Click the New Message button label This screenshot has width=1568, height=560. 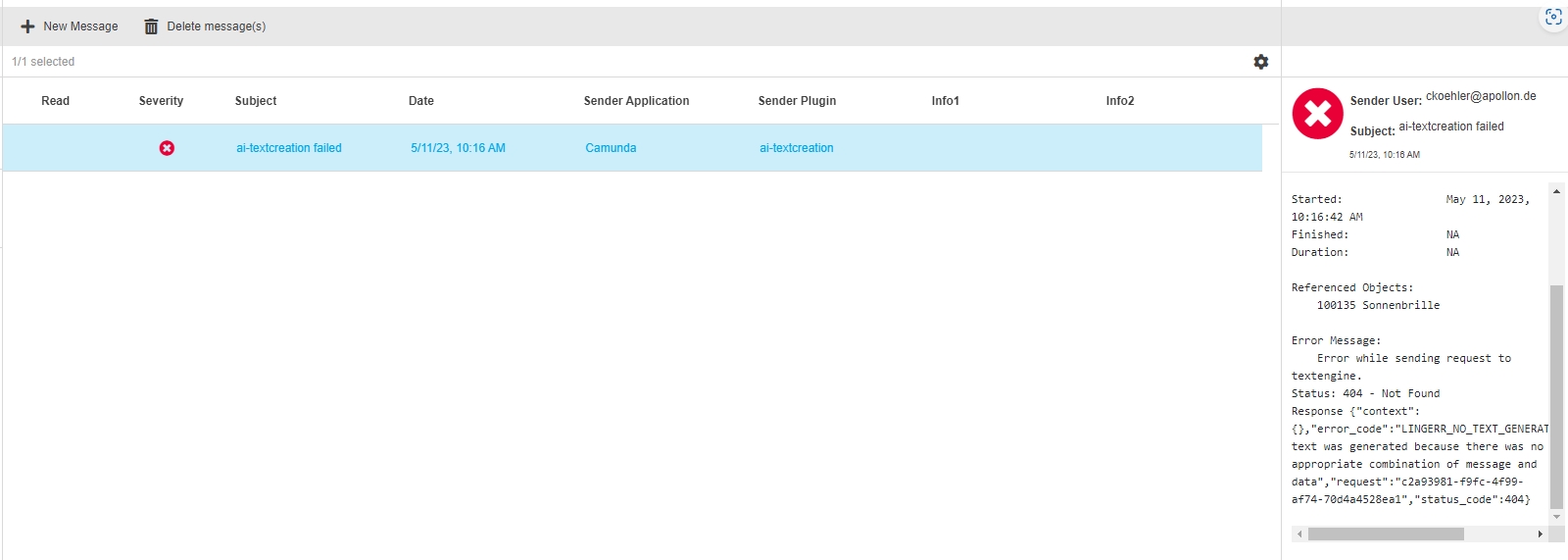click(80, 26)
